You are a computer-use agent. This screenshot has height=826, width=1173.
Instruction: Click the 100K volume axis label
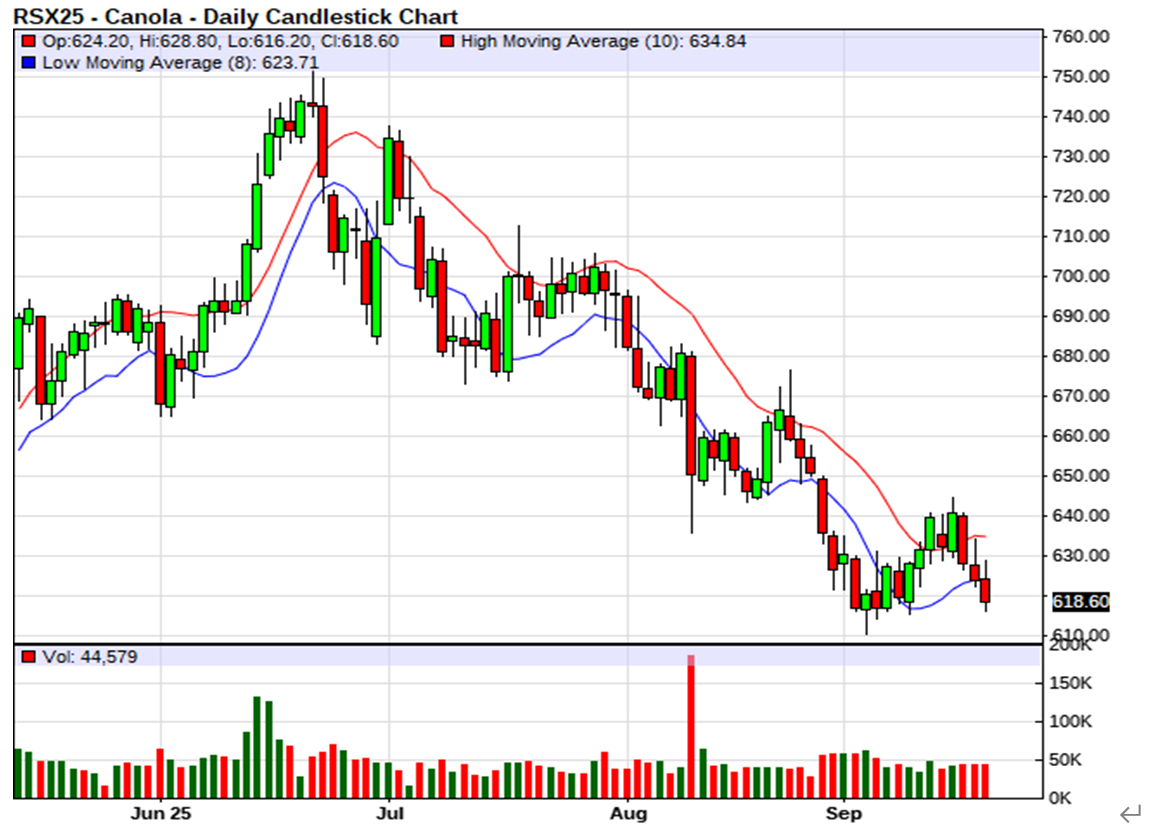pyautogui.click(x=1071, y=722)
